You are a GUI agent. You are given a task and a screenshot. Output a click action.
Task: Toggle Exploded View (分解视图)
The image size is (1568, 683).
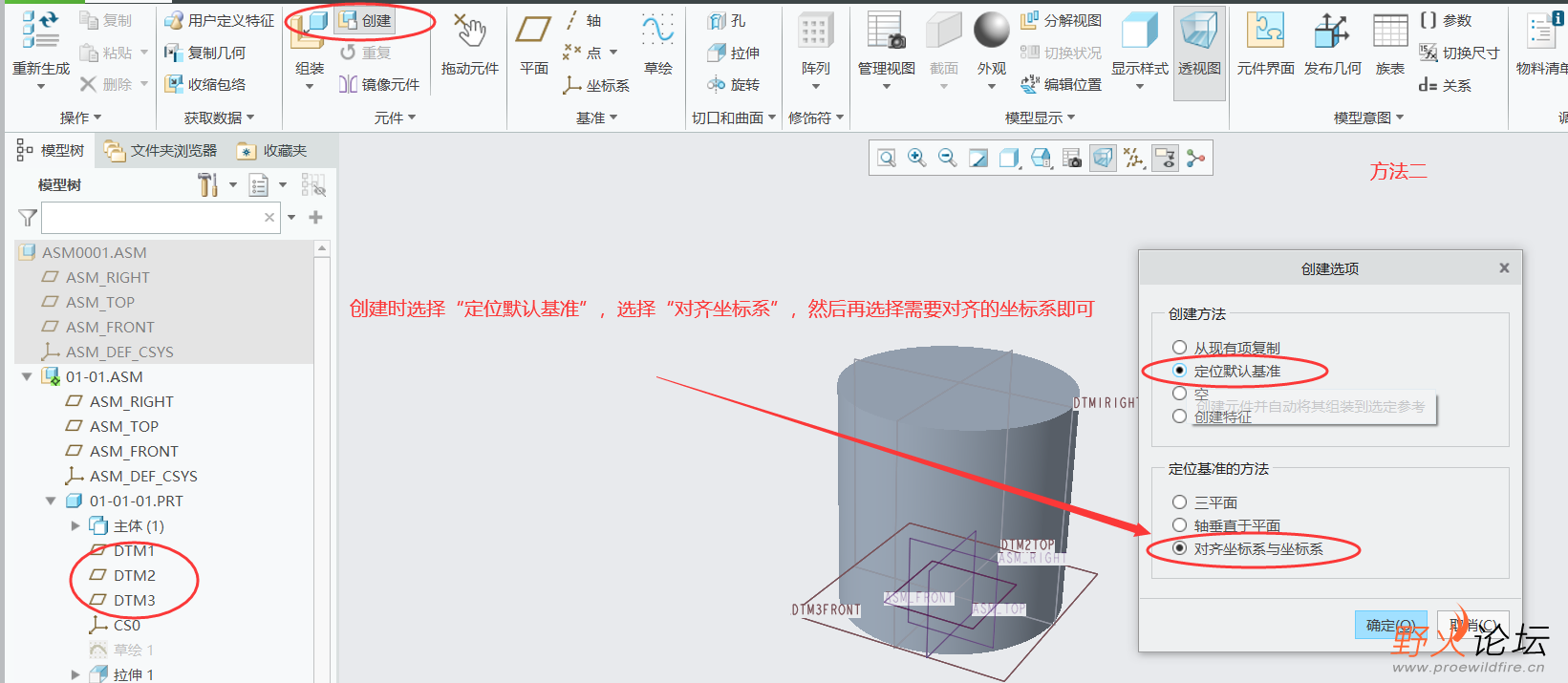click(x=1061, y=20)
